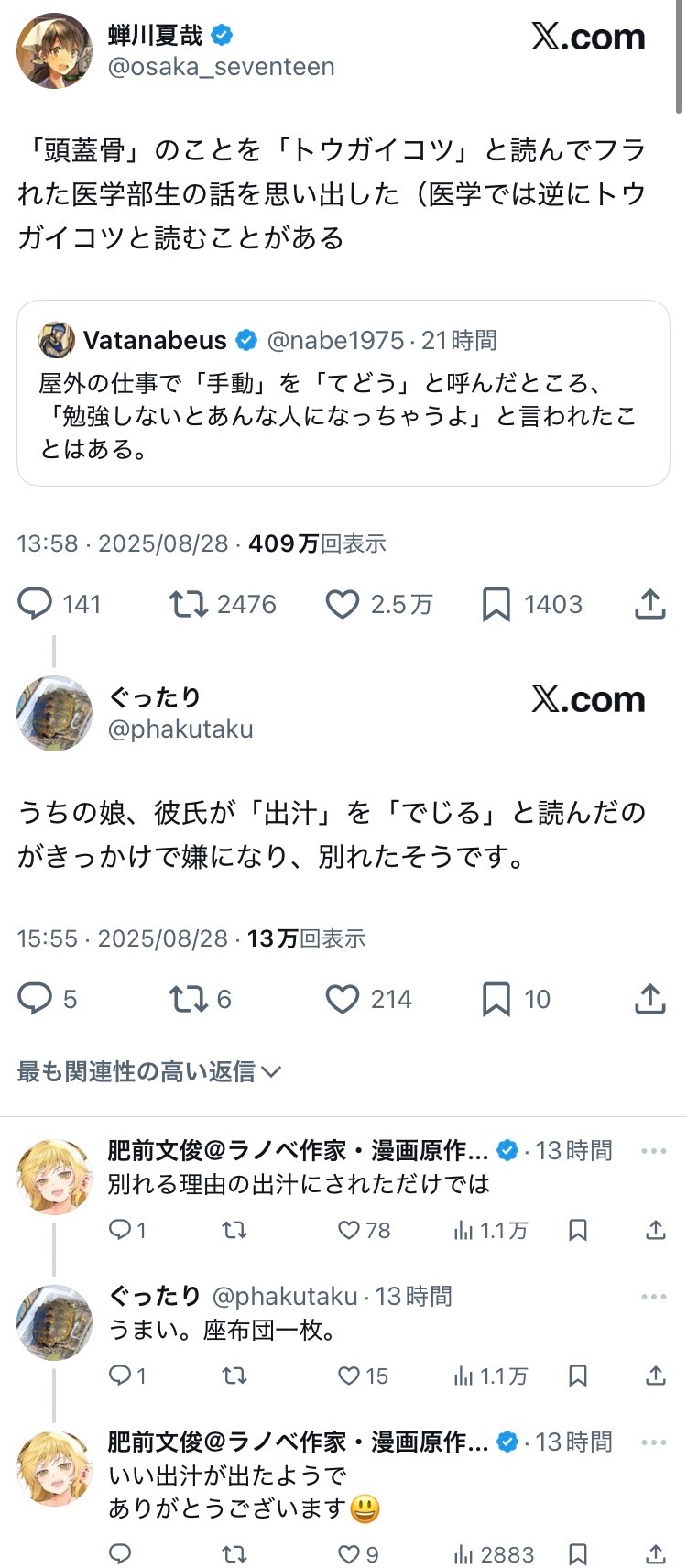The height and width of the screenshot is (1568, 687).
Task: View 蝉川夏哉's profile avatar
Action: [54, 51]
